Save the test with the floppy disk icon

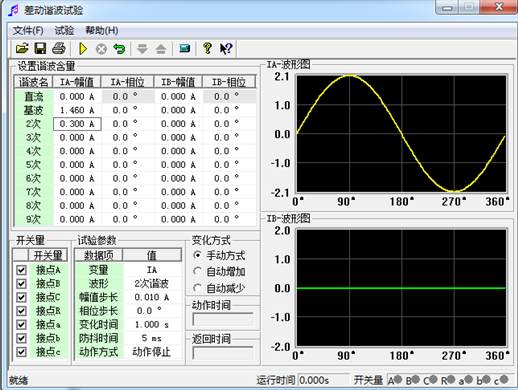pos(40,49)
